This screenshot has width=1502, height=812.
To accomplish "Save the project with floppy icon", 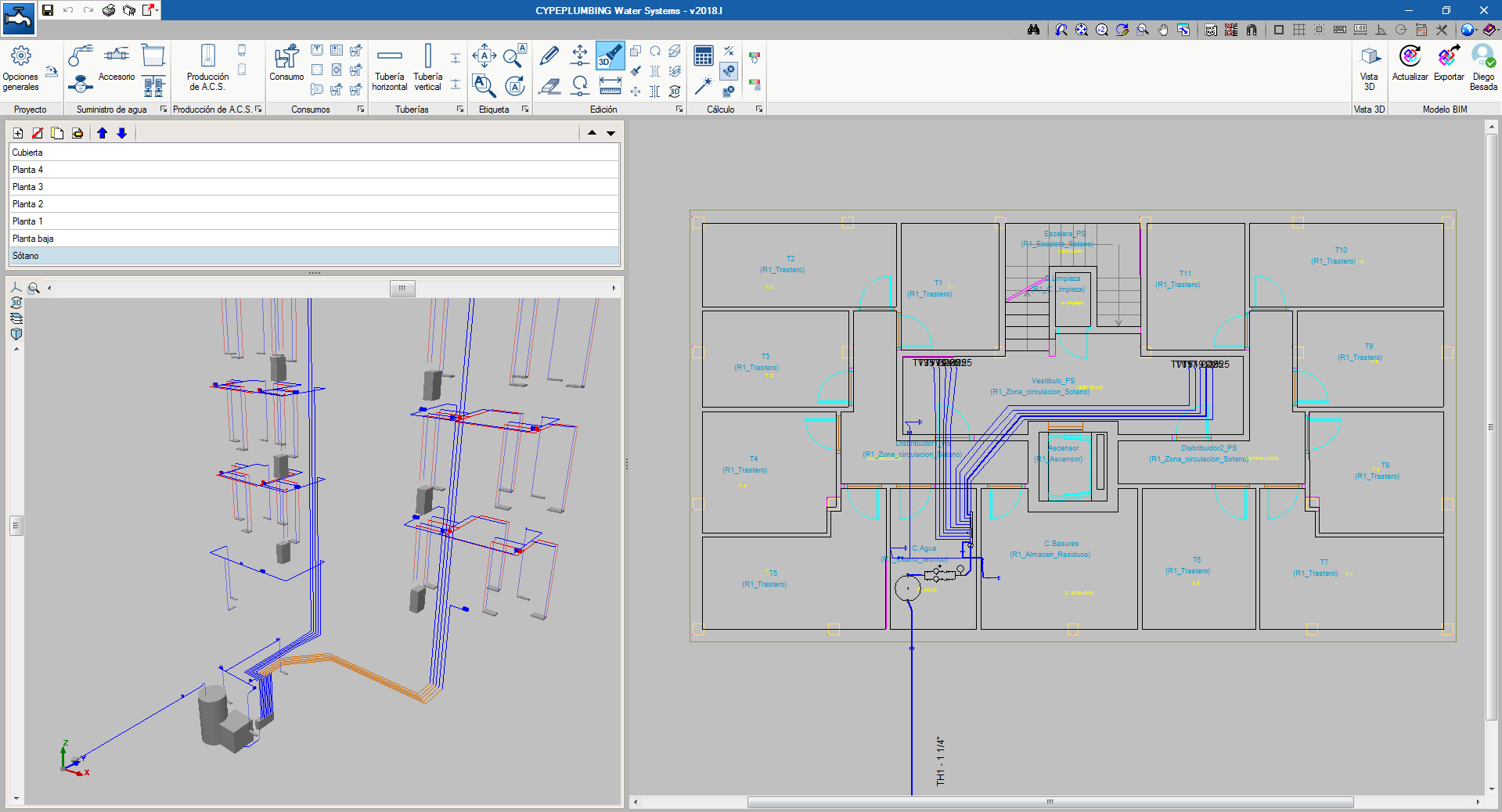I will coord(48,10).
